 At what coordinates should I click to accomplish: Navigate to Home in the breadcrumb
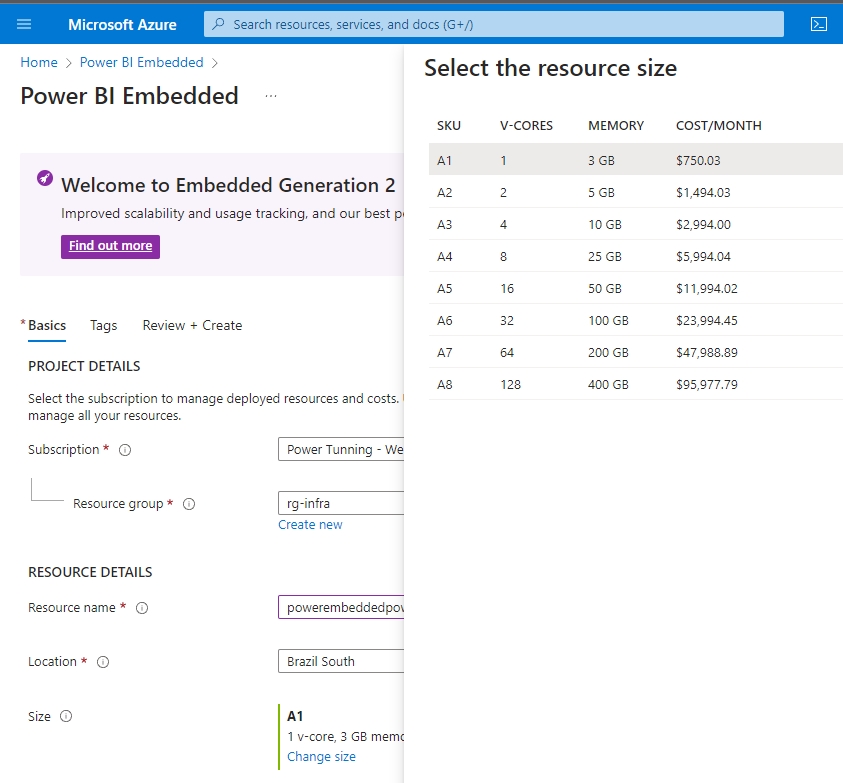[x=39, y=62]
